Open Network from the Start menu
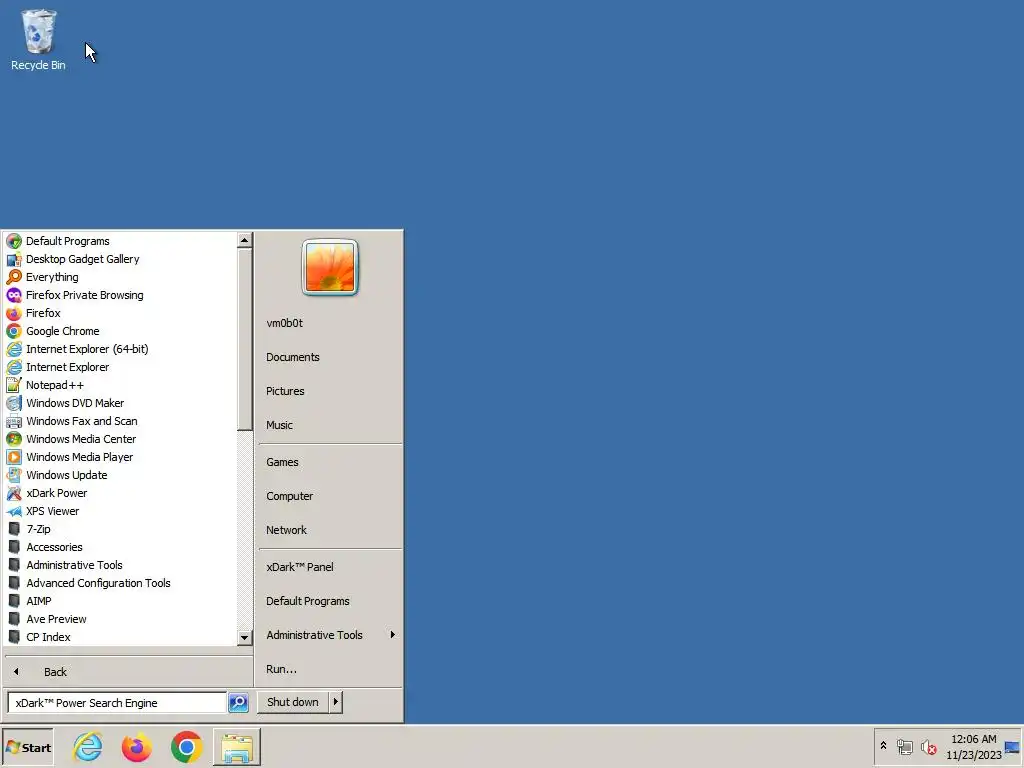Viewport: 1024px width, 768px height. click(286, 530)
